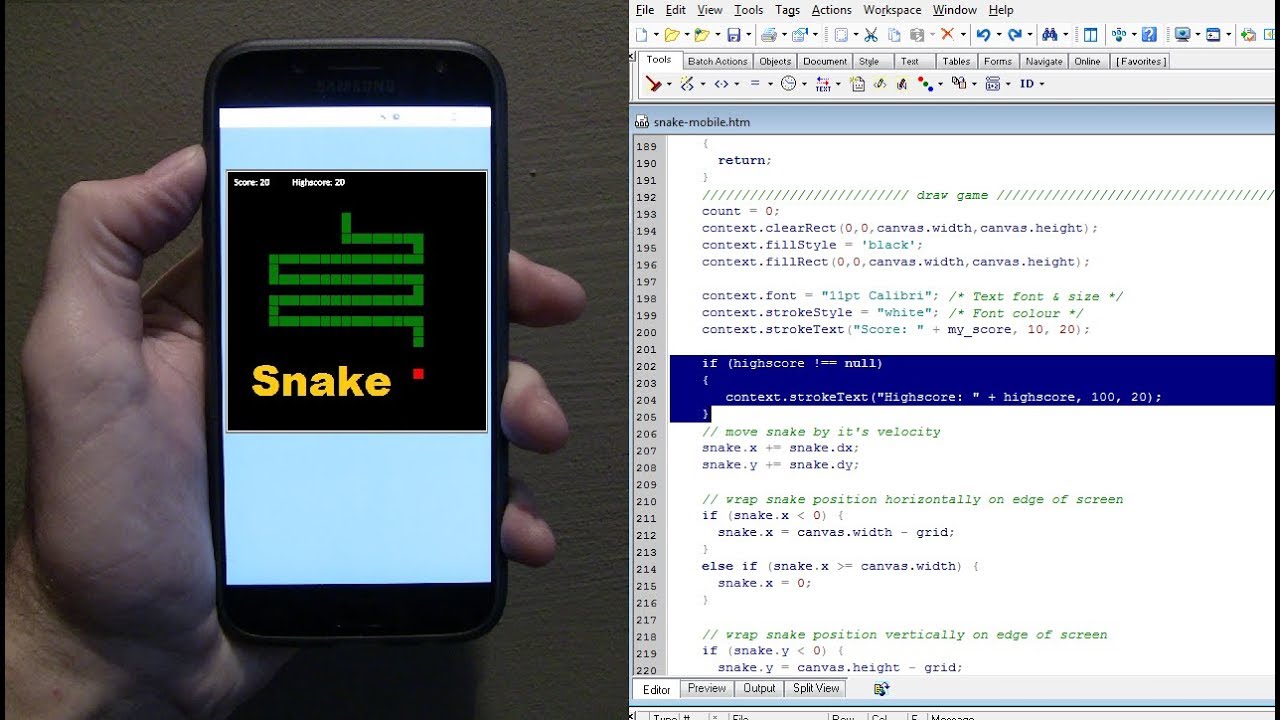
Task: Switch to the Navigate tab
Action: 1044,61
